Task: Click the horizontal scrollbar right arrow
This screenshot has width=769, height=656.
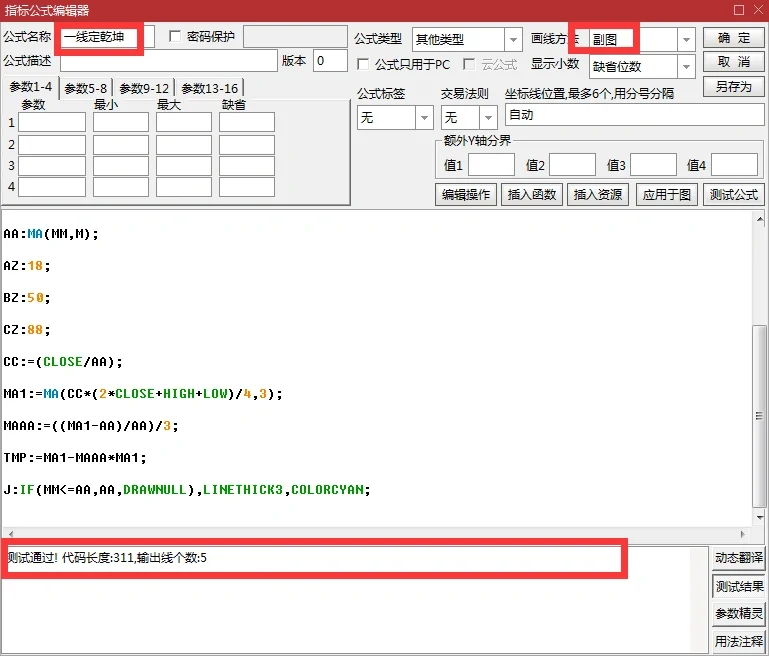Action: click(743, 533)
